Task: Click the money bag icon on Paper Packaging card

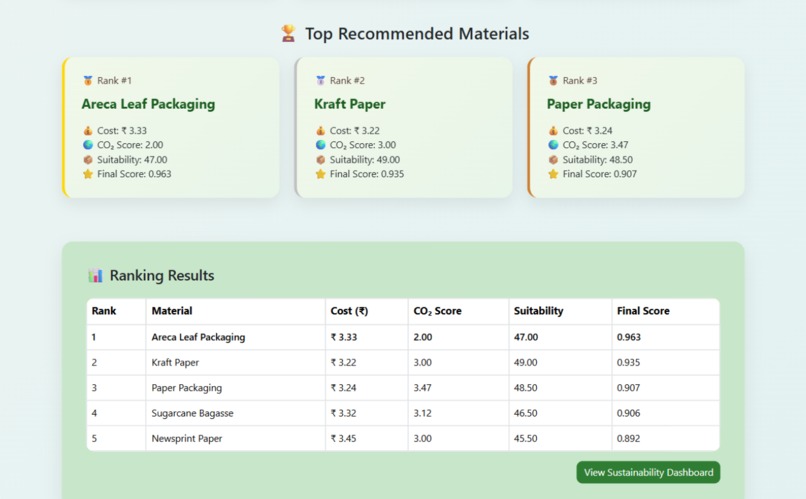Action: [553, 131]
